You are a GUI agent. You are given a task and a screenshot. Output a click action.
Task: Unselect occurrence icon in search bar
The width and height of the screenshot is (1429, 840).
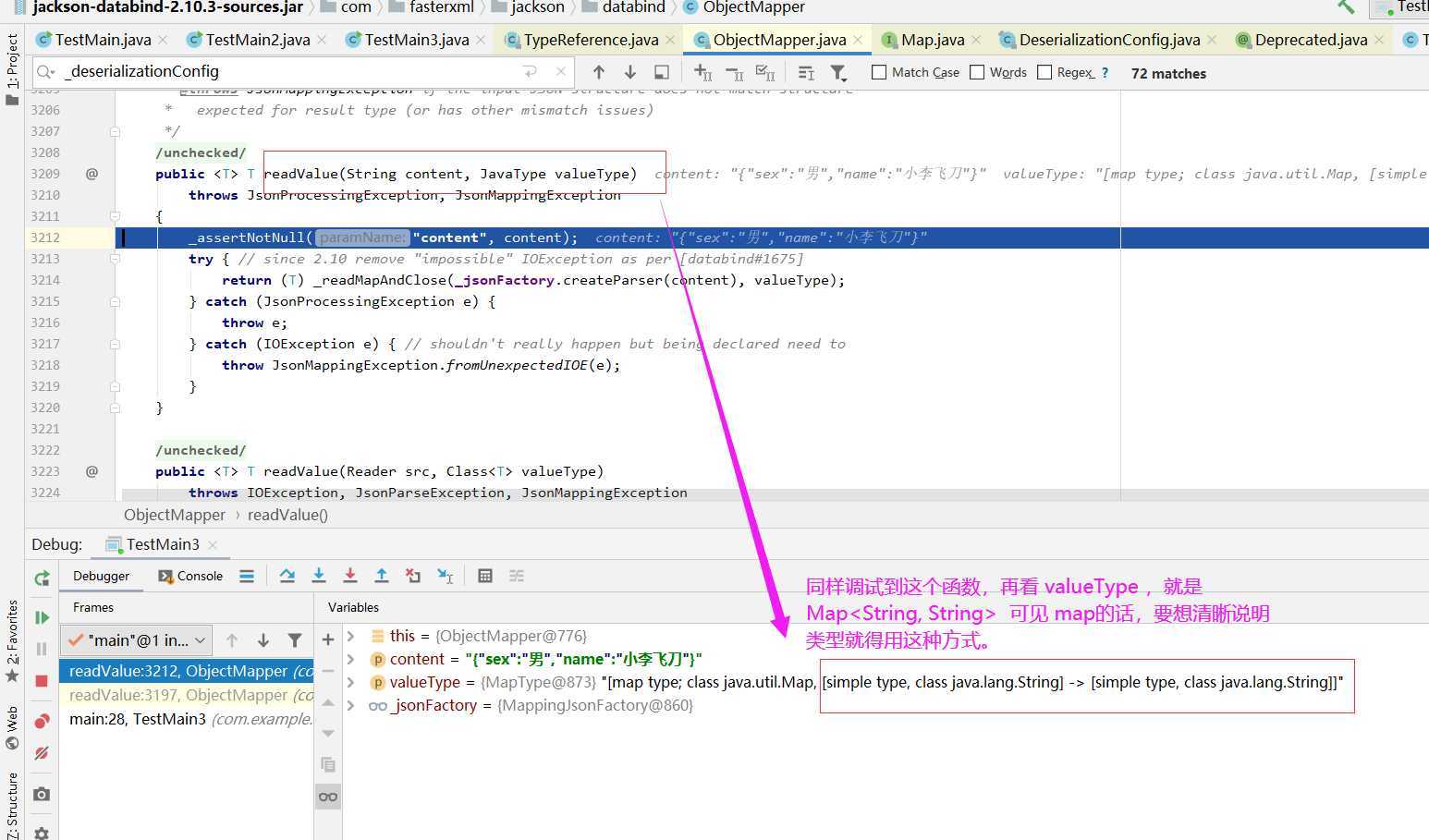pos(735,72)
